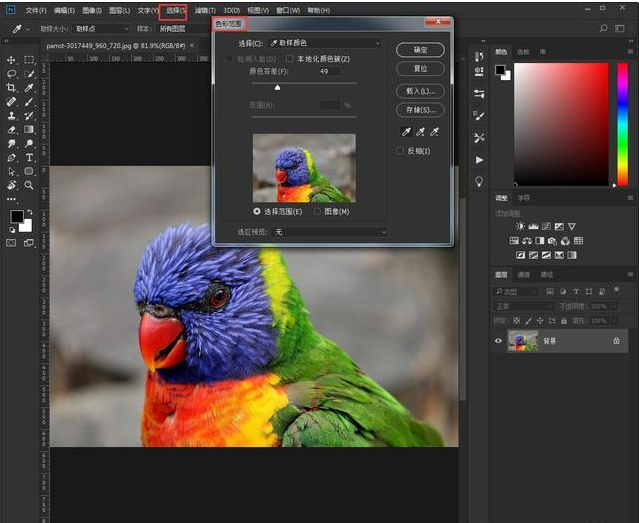Open the 文件(F) menu
The image size is (639, 523).
coord(35,10)
